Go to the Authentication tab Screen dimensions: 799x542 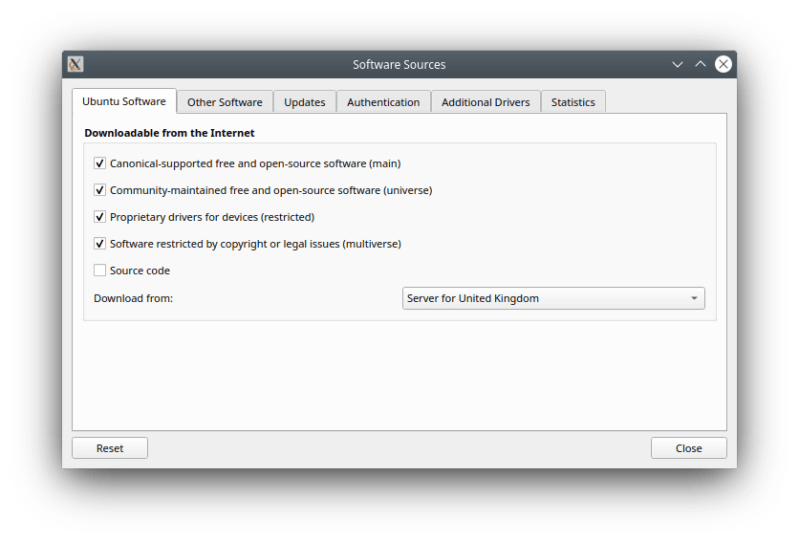pos(384,102)
